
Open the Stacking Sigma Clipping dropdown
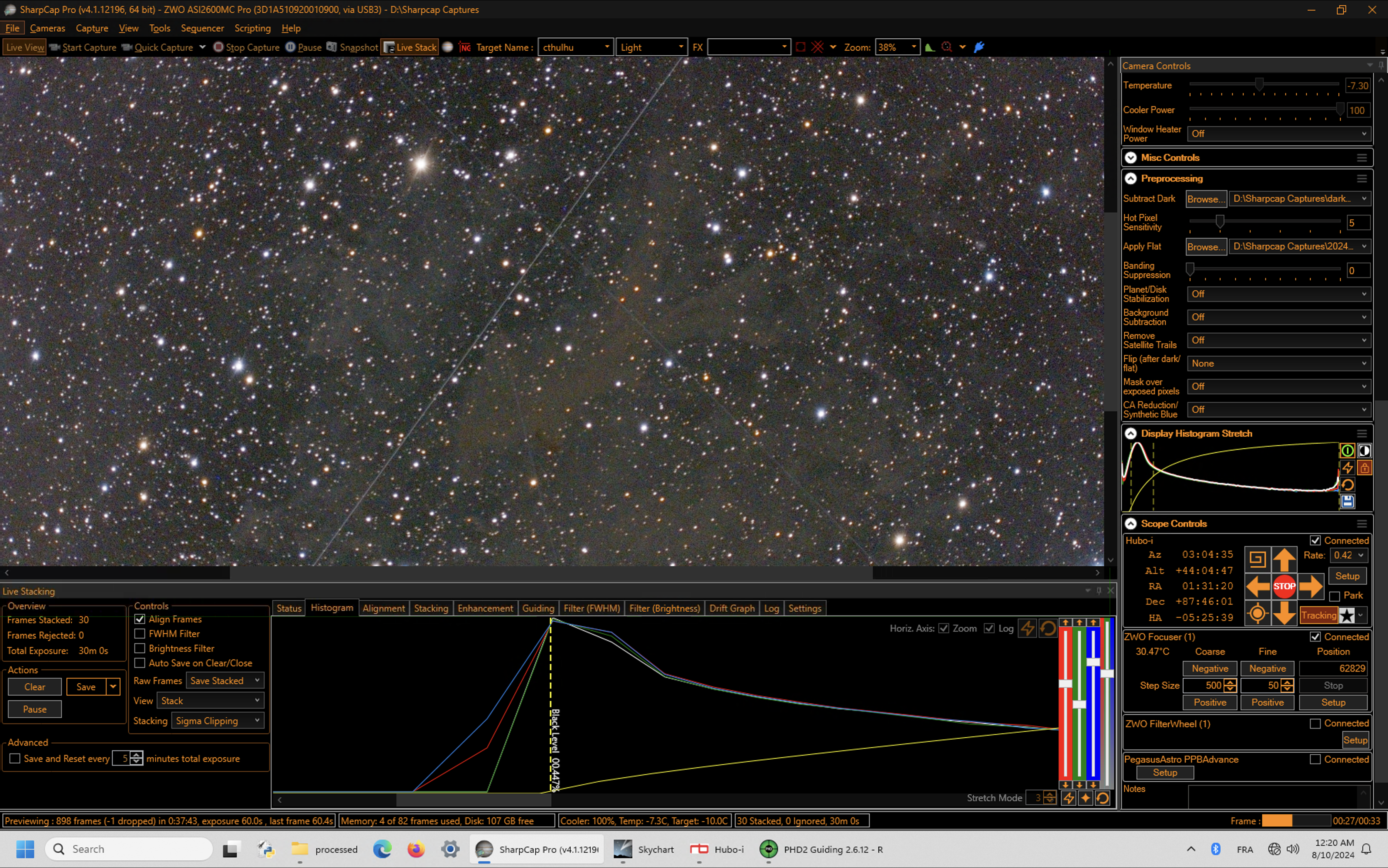click(x=218, y=721)
